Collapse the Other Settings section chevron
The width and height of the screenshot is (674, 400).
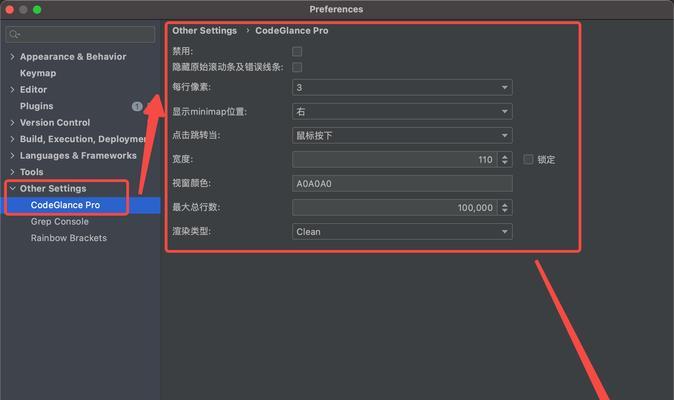[13, 188]
